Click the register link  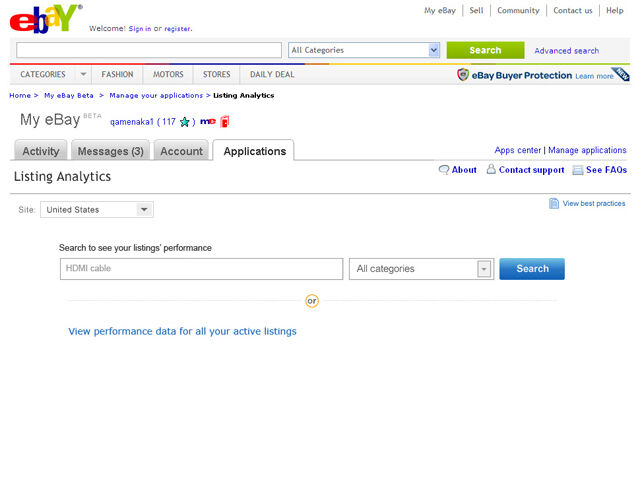pyautogui.click(x=177, y=29)
